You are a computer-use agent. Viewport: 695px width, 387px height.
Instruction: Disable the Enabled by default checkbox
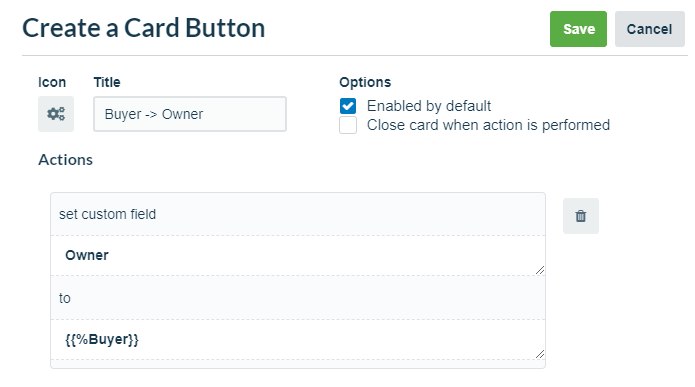(348, 106)
